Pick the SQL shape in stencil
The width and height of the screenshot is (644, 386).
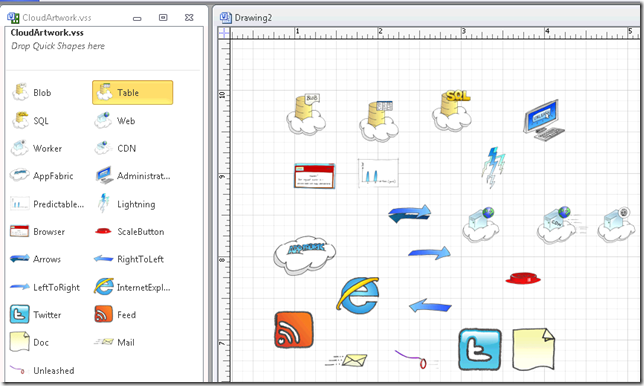coord(30,121)
